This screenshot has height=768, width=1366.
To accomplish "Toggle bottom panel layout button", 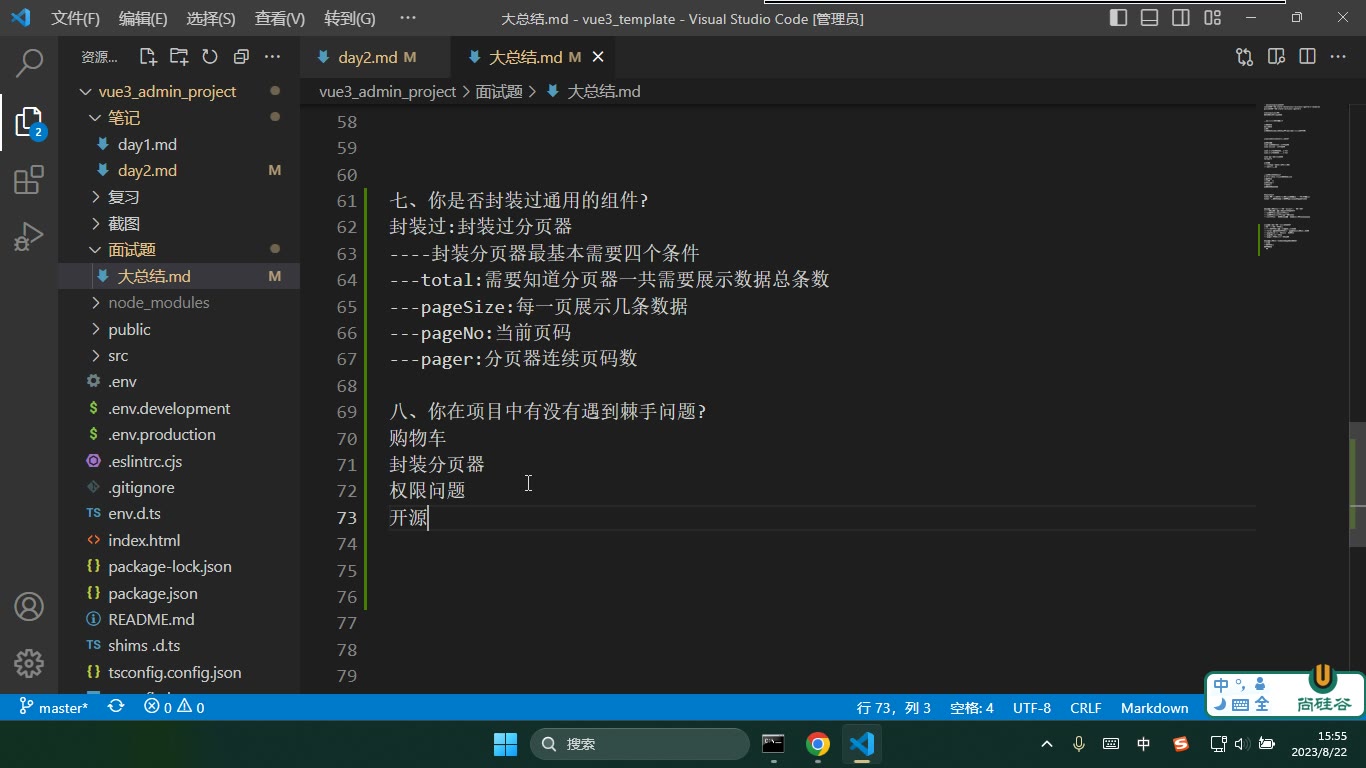I will [1150, 18].
